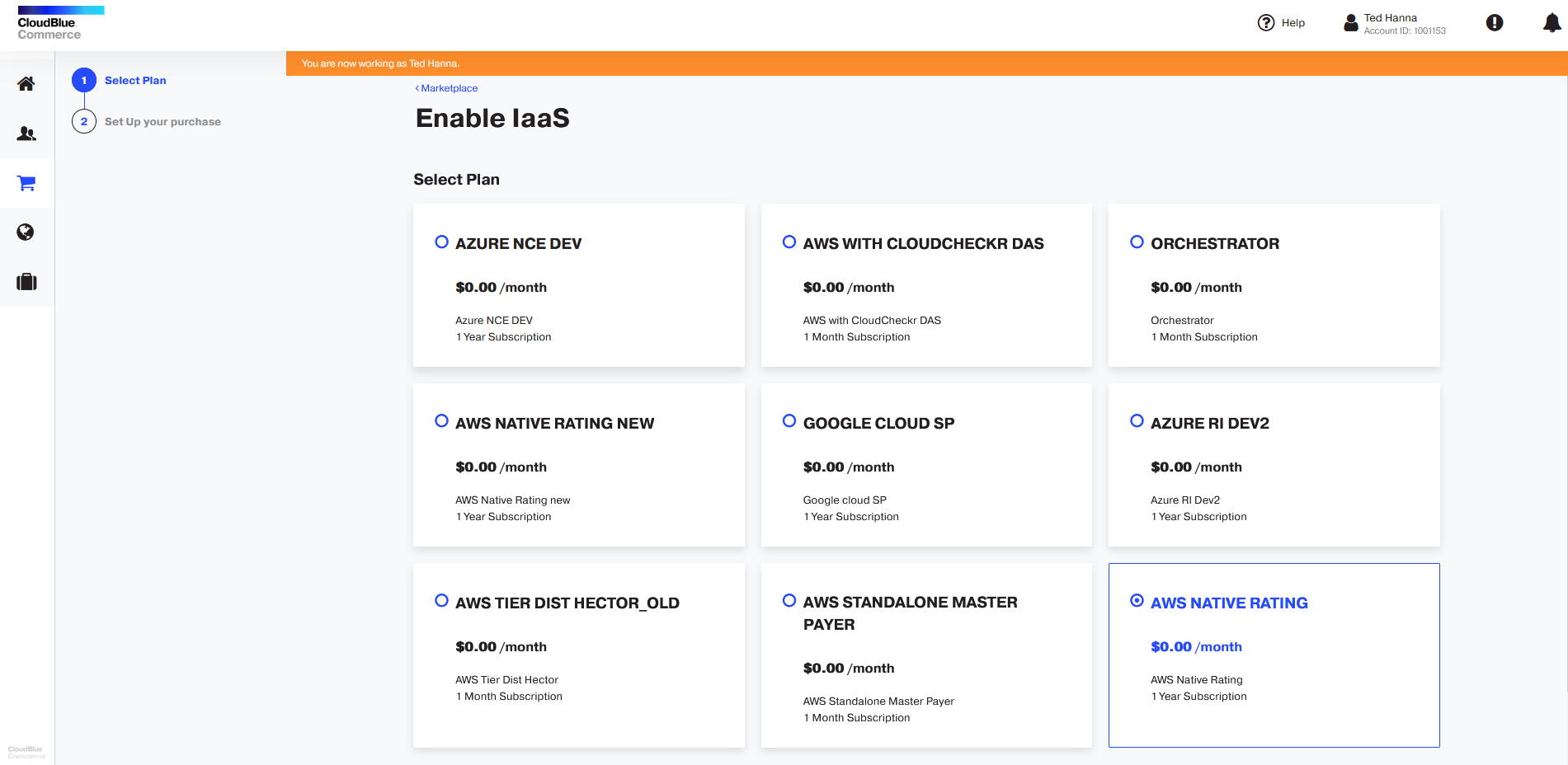Click the 'Google cloud SP' description text
Screen dimensions: 1568x765
[845, 500]
